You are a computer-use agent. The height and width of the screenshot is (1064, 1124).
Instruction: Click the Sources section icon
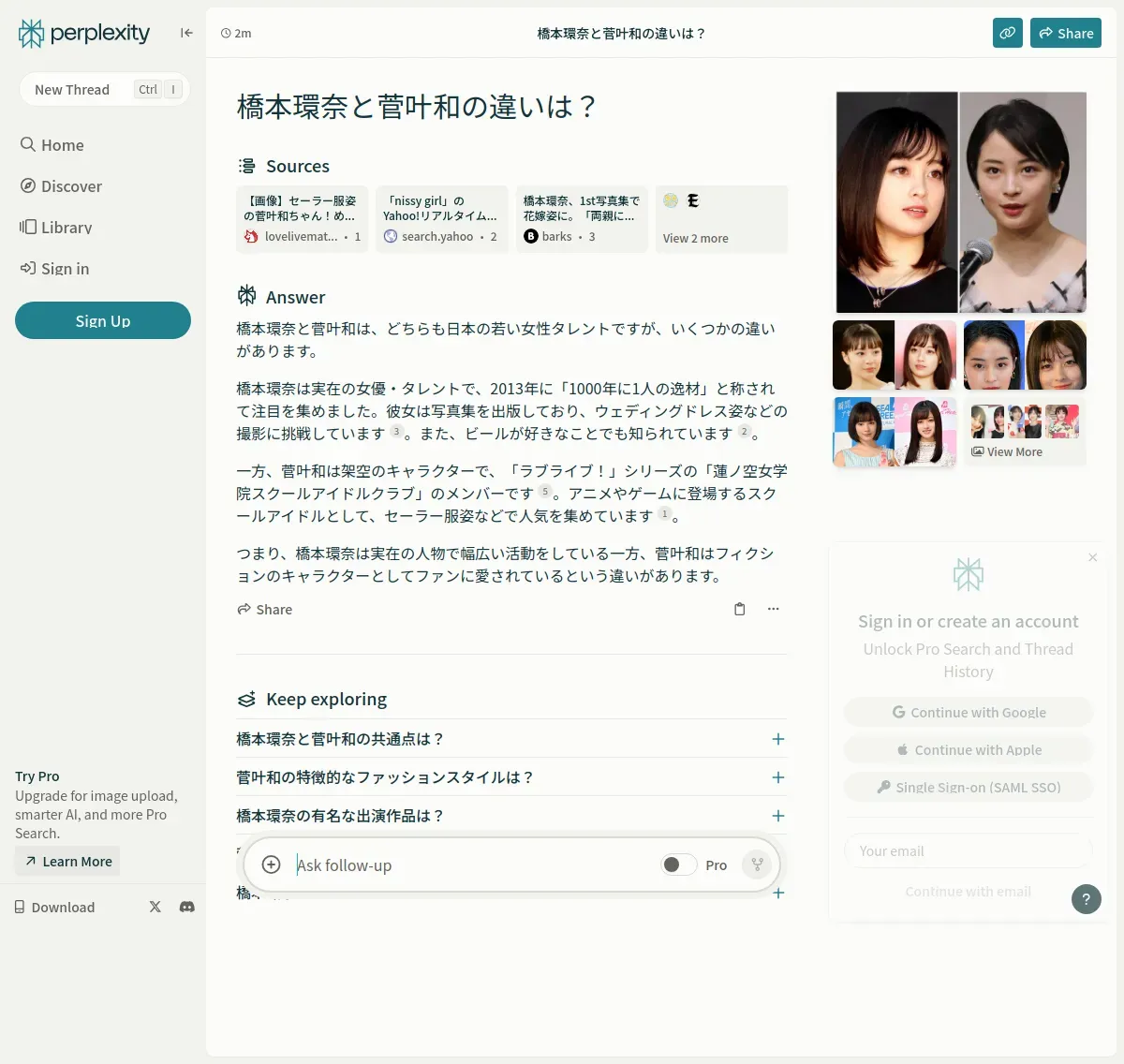tap(246, 166)
